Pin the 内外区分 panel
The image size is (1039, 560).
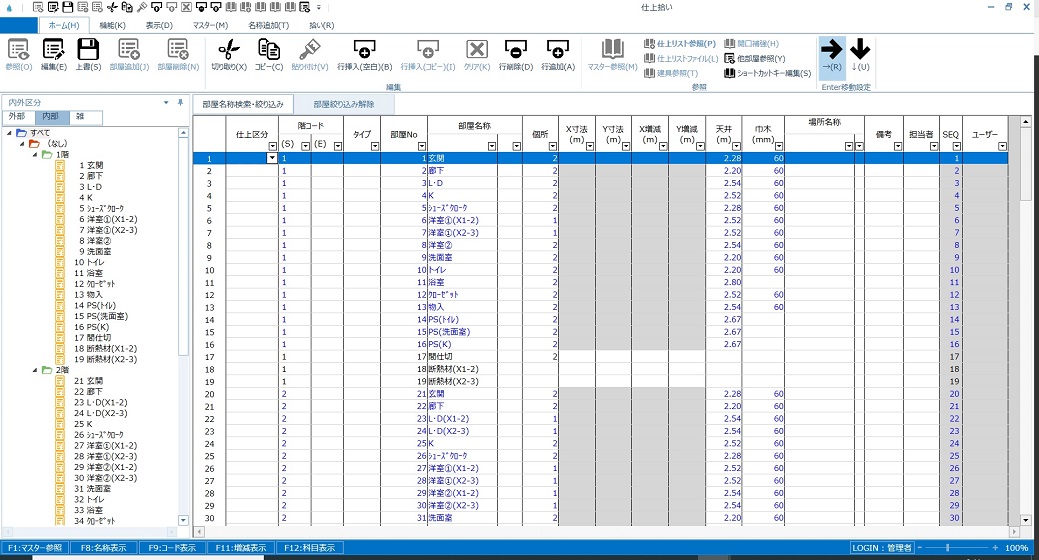[x=180, y=103]
